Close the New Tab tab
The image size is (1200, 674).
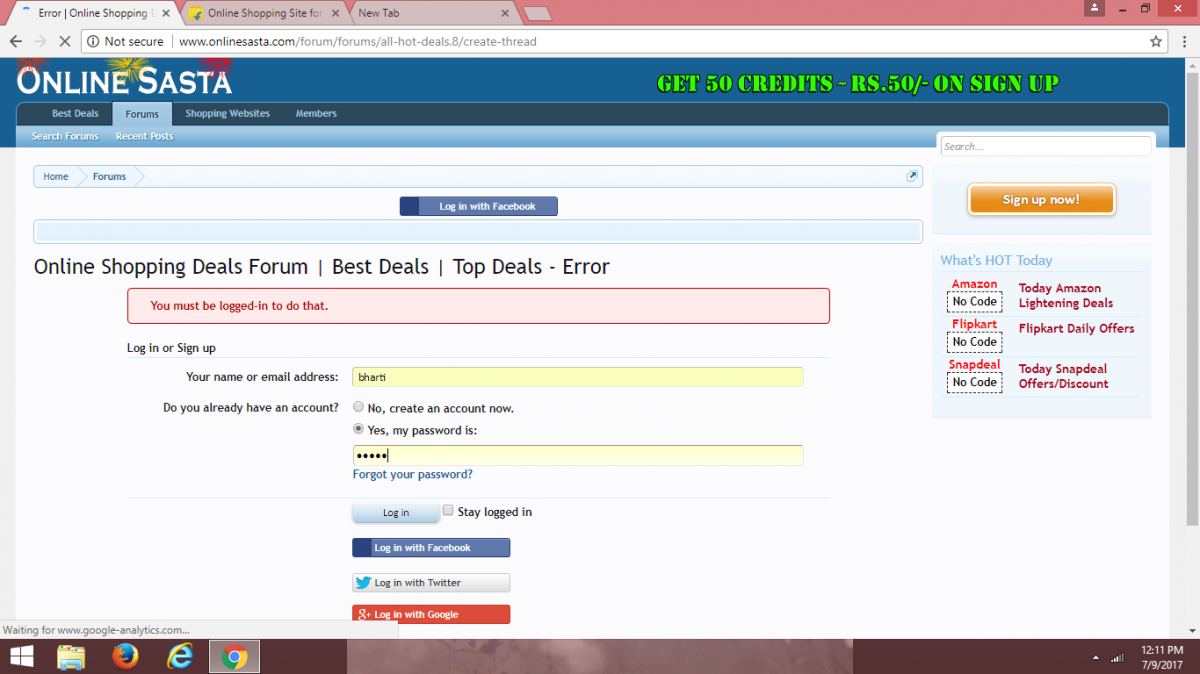[x=505, y=14]
